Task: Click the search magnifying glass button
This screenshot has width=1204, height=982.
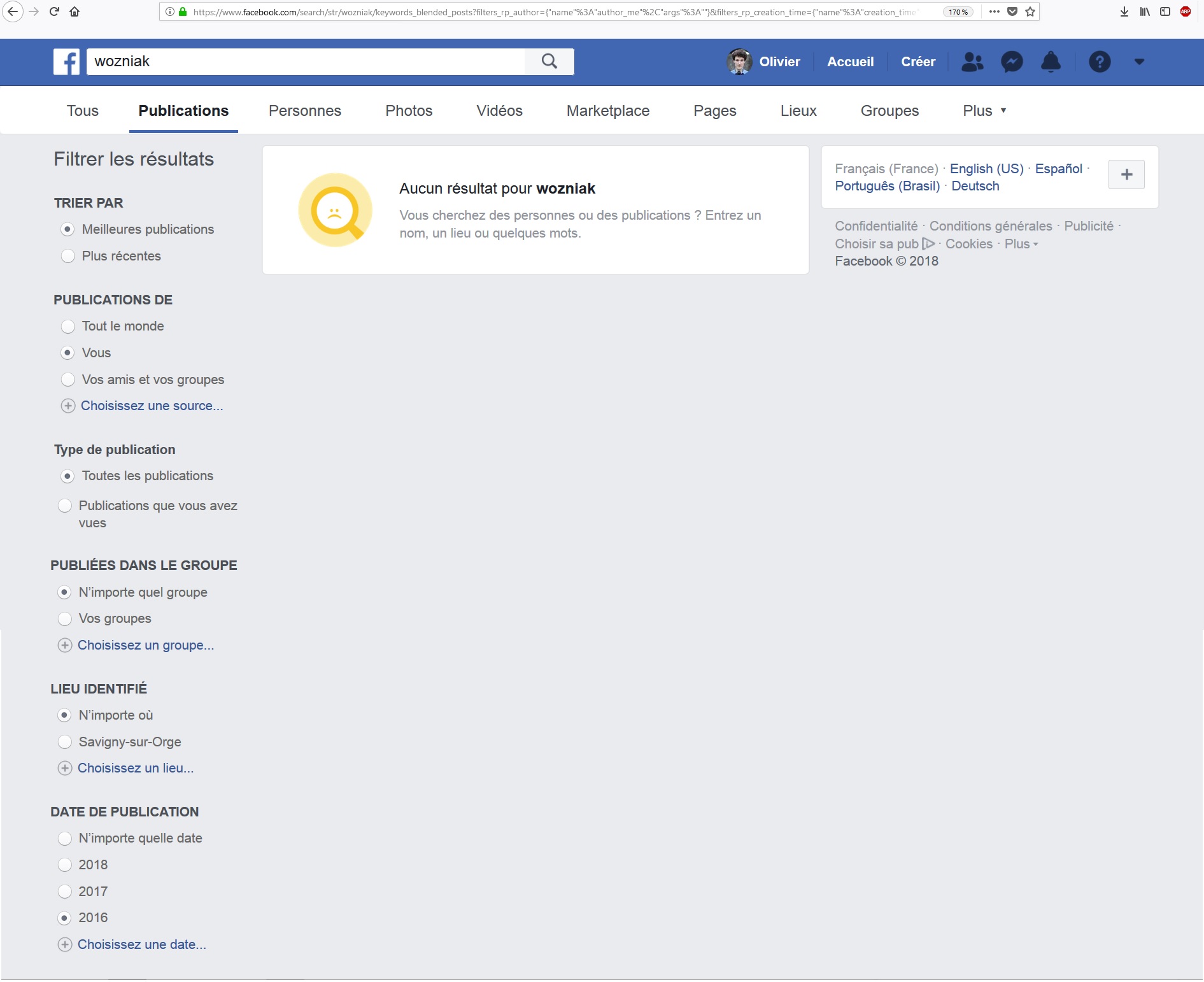Action: click(x=549, y=62)
